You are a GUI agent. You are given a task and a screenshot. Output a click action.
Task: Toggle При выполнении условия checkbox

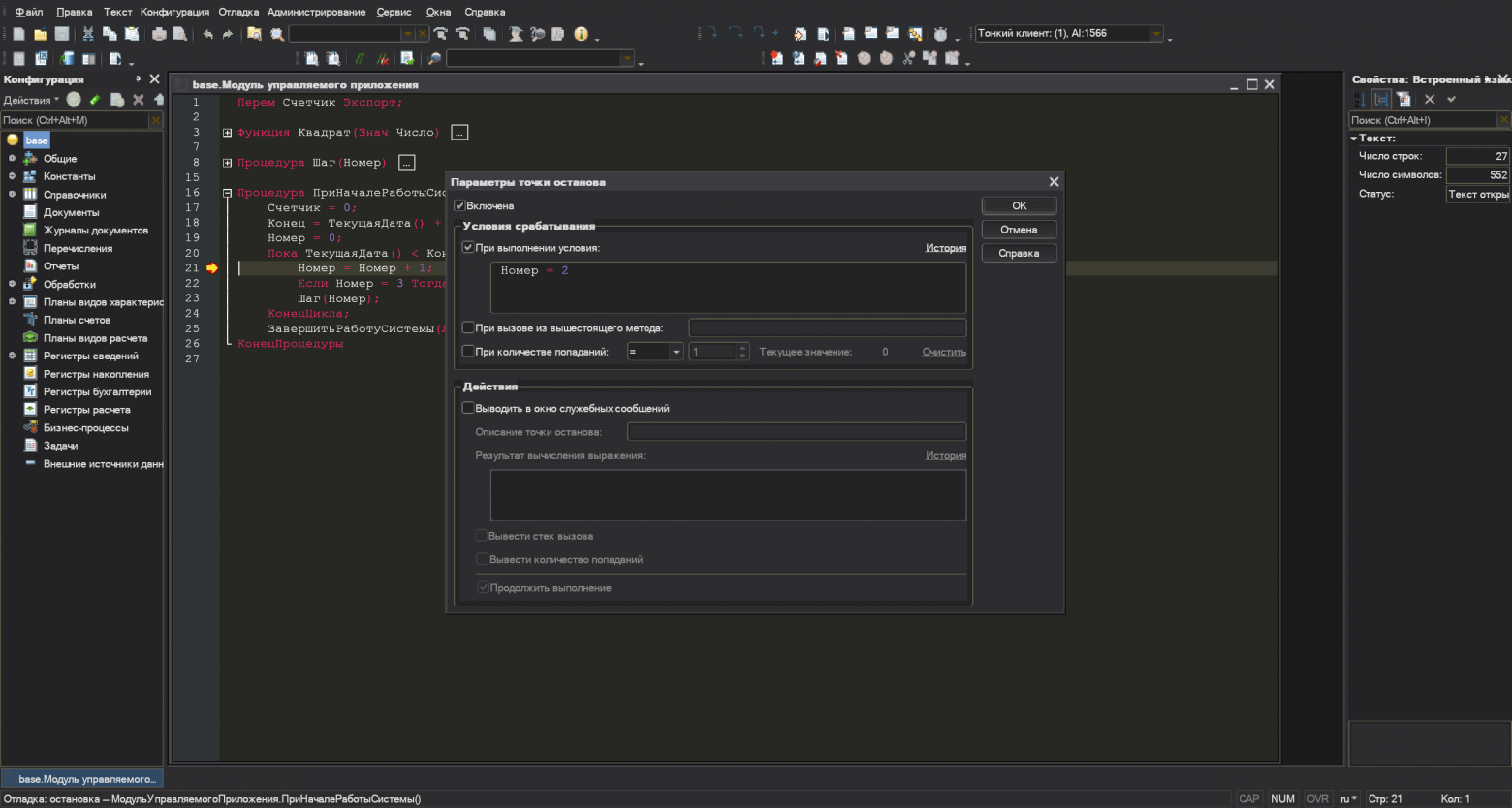pyautogui.click(x=468, y=248)
